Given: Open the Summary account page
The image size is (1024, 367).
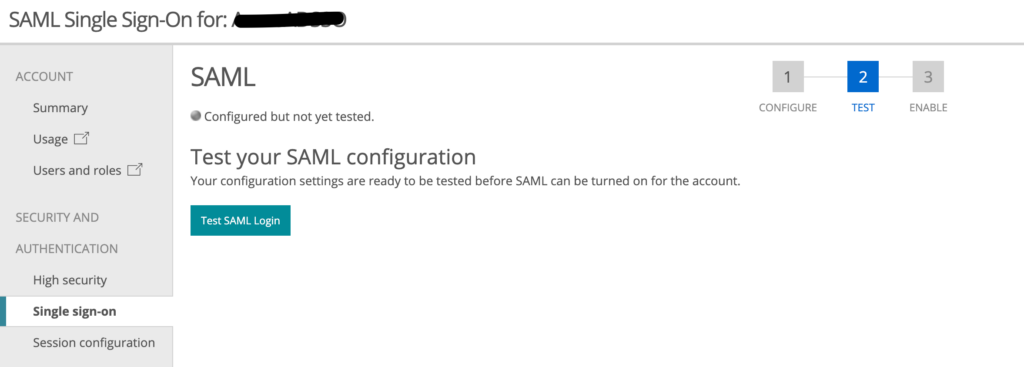Looking at the screenshot, I should [x=60, y=108].
